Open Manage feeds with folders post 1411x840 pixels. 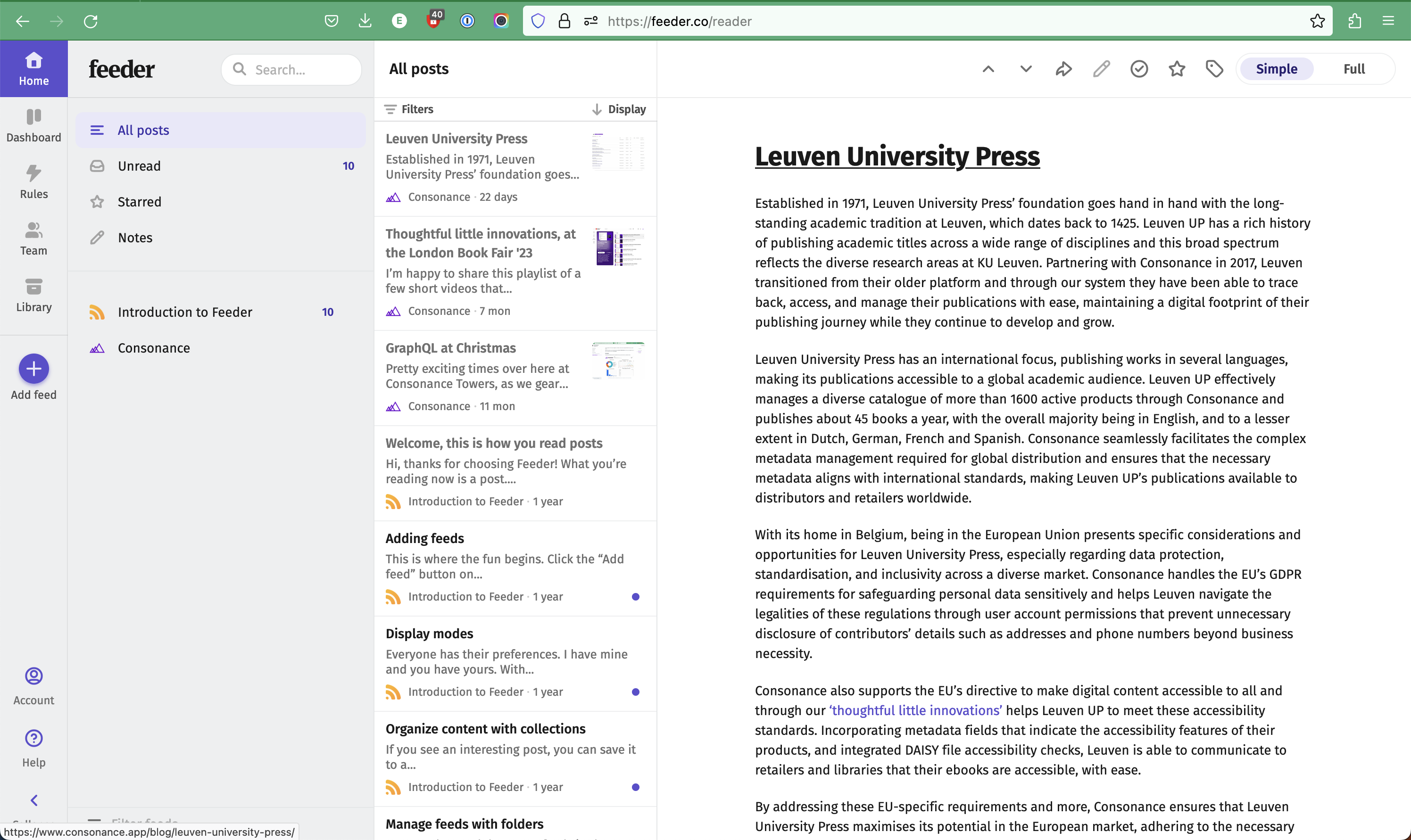point(515,824)
